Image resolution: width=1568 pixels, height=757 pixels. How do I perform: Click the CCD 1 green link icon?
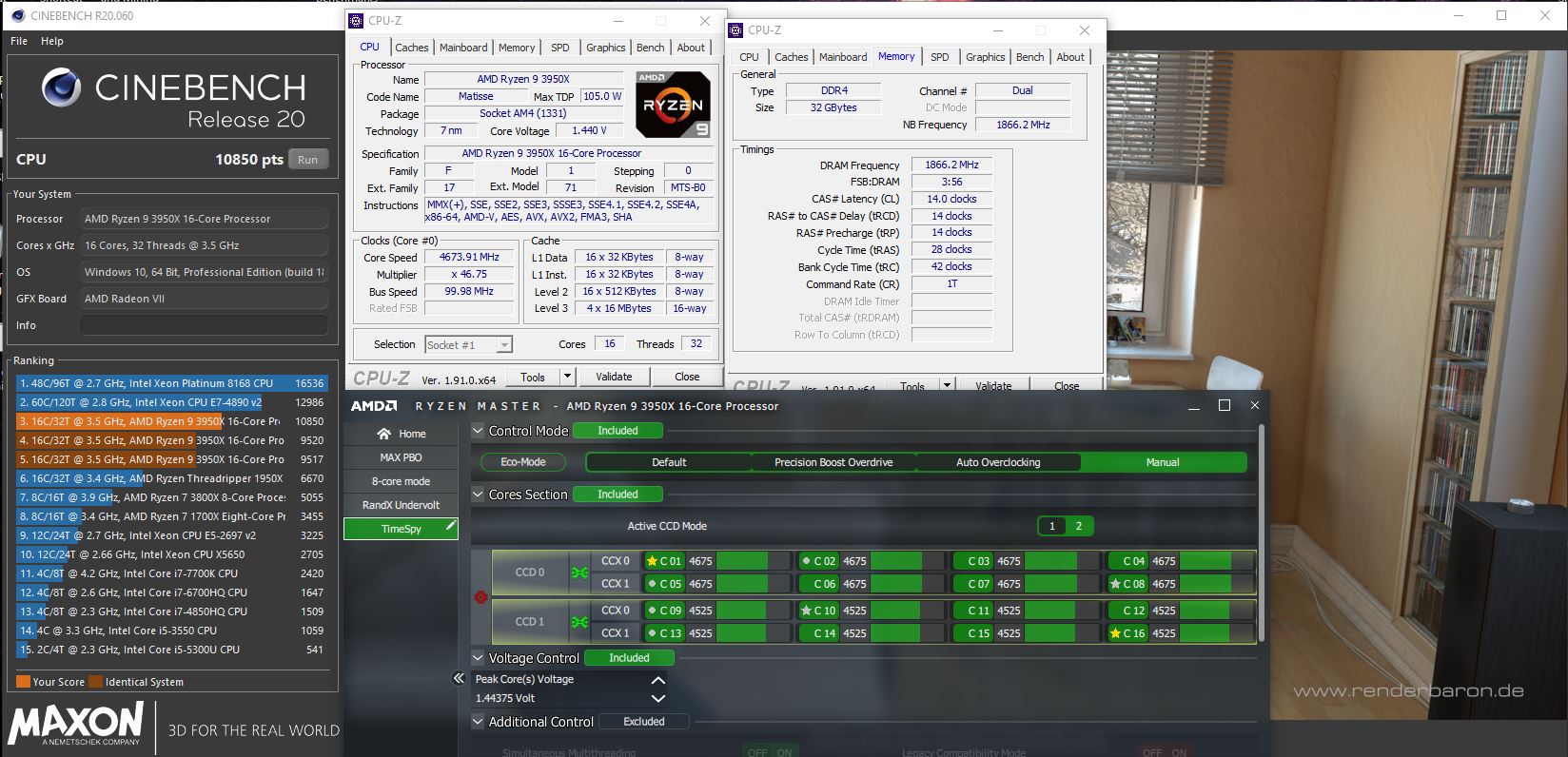579,622
